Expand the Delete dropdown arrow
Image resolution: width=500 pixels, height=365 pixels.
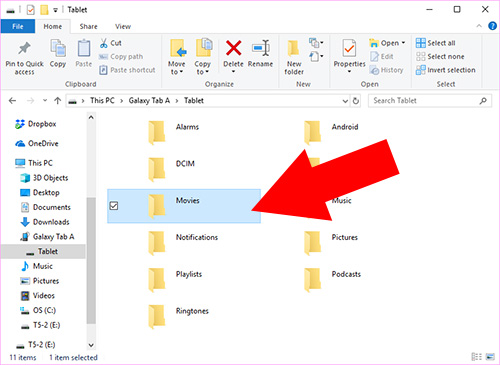(233, 71)
